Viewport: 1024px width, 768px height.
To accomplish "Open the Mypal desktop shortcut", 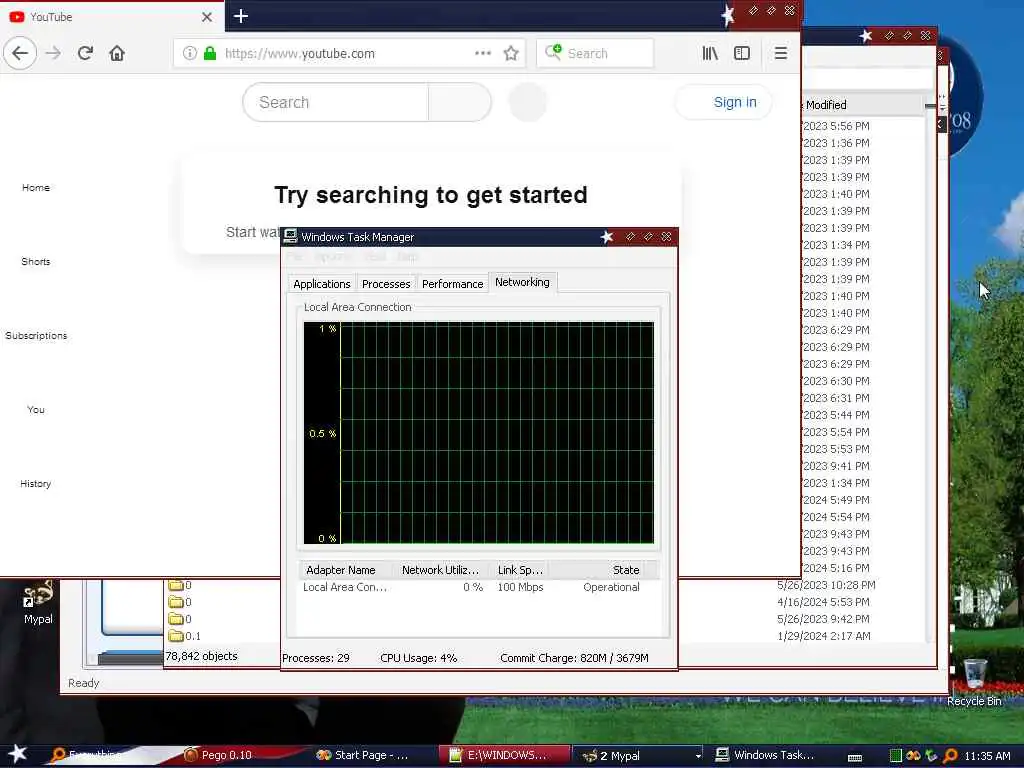I will (38, 602).
